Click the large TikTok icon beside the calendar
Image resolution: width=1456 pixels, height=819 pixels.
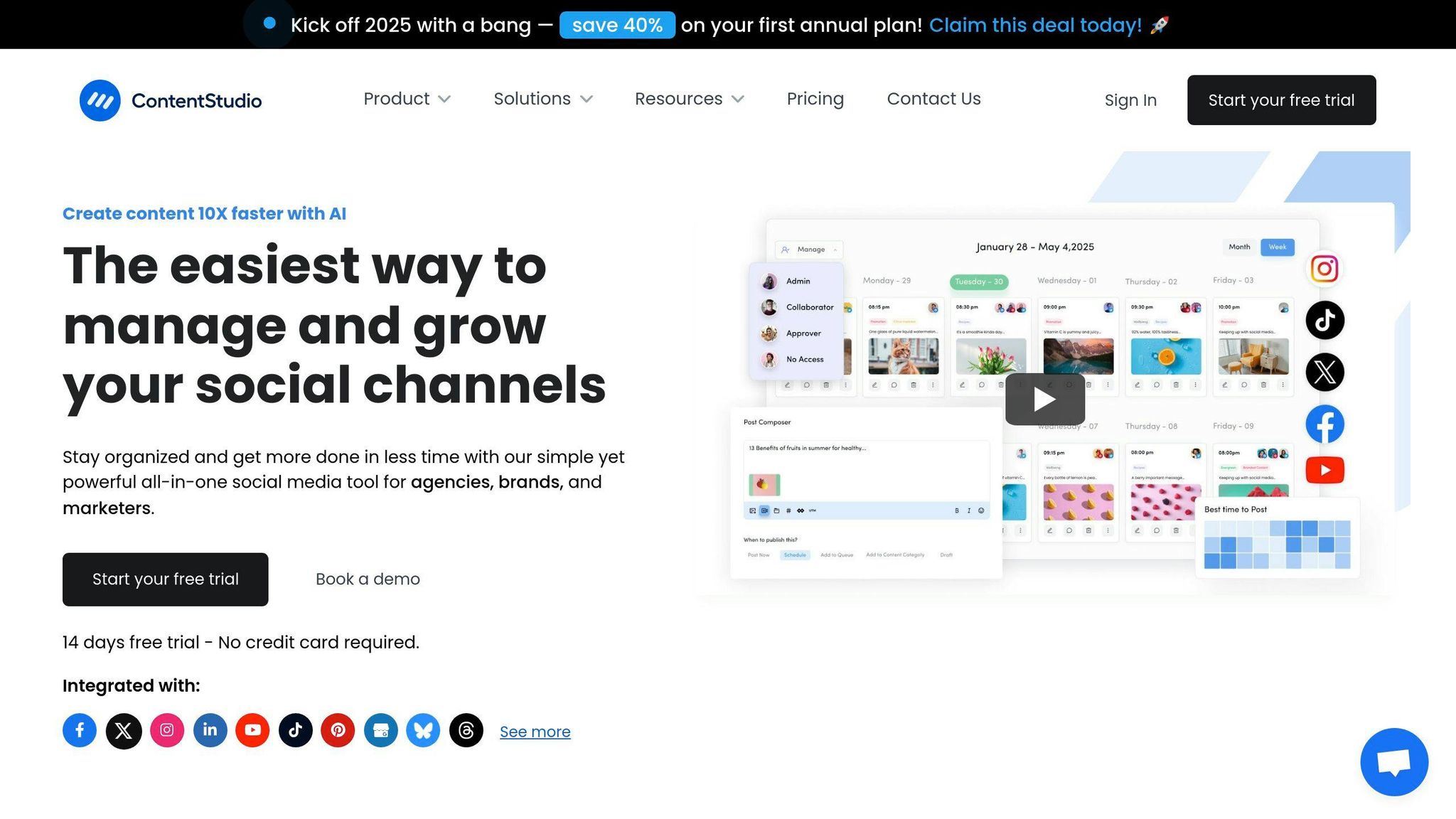(x=1324, y=320)
